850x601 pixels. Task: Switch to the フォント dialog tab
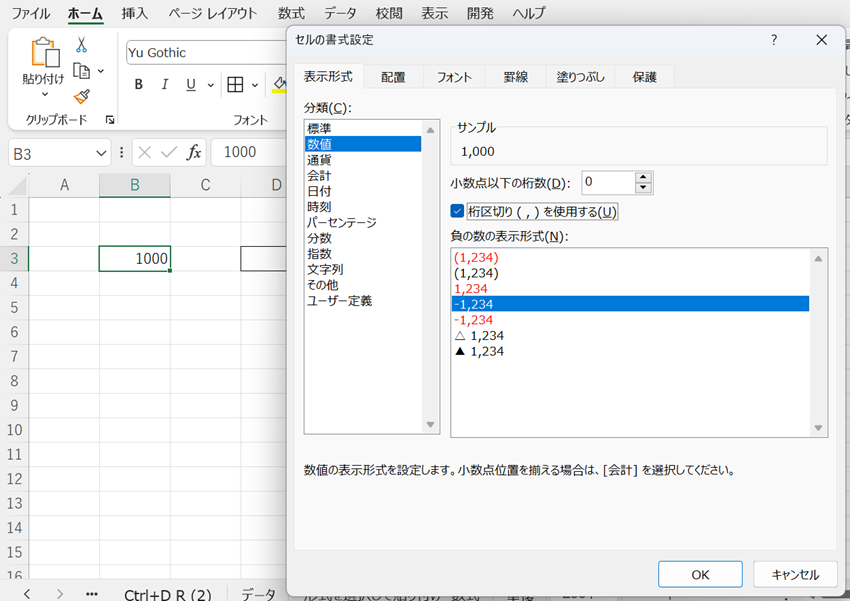pyautogui.click(x=454, y=77)
